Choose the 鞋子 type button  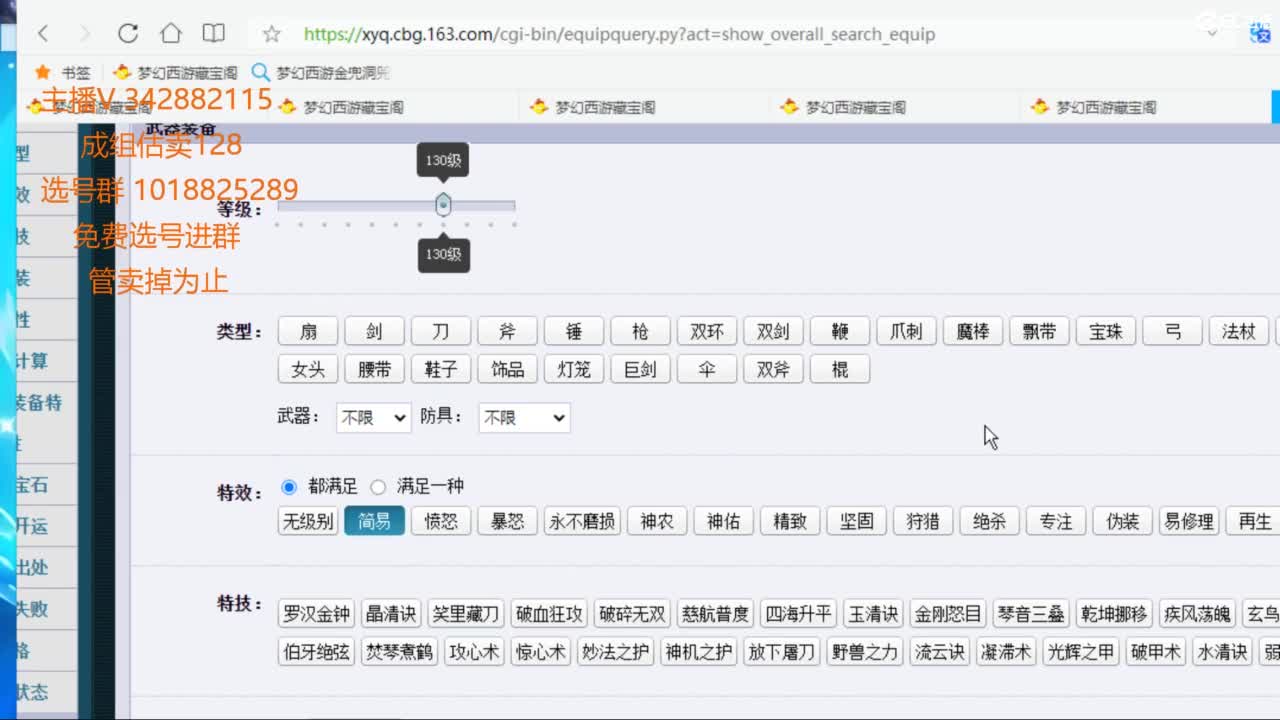441,369
